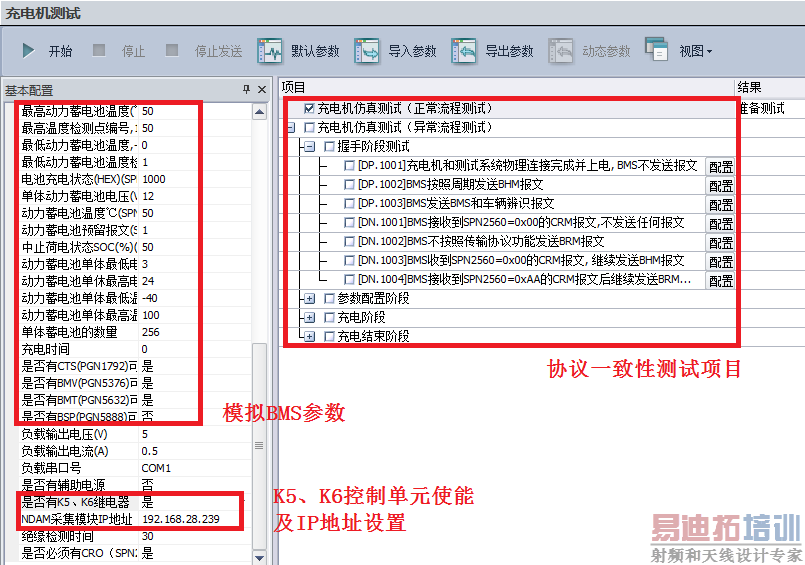Screen dimensions: 805x565
Task: Open the 视图 windows icon
Action: pyautogui.click(x=657, y=49)
